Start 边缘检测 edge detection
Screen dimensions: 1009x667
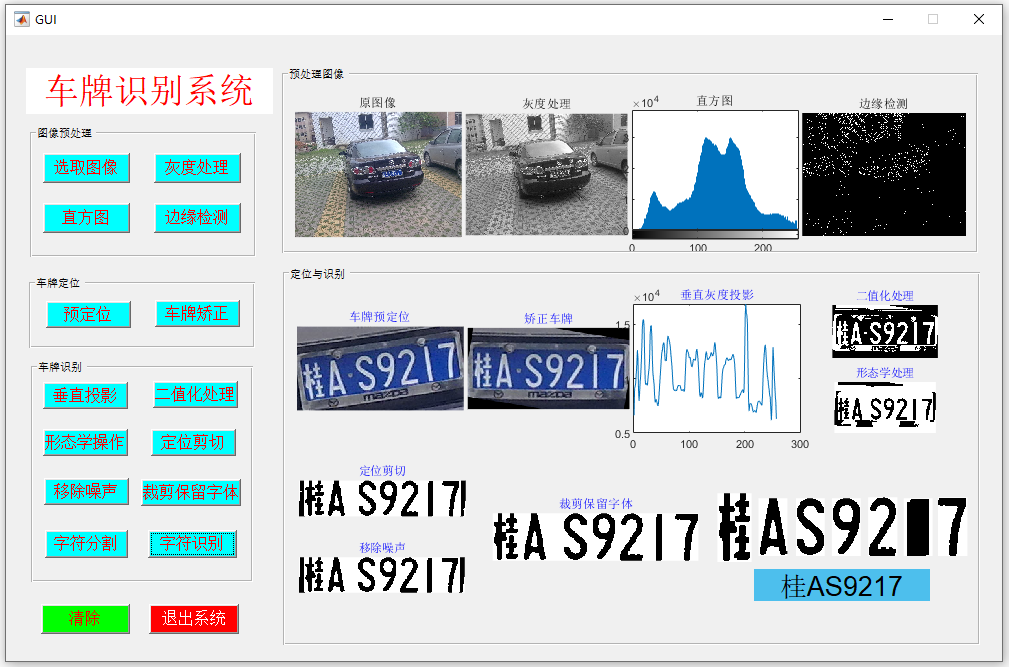(197, 217)
